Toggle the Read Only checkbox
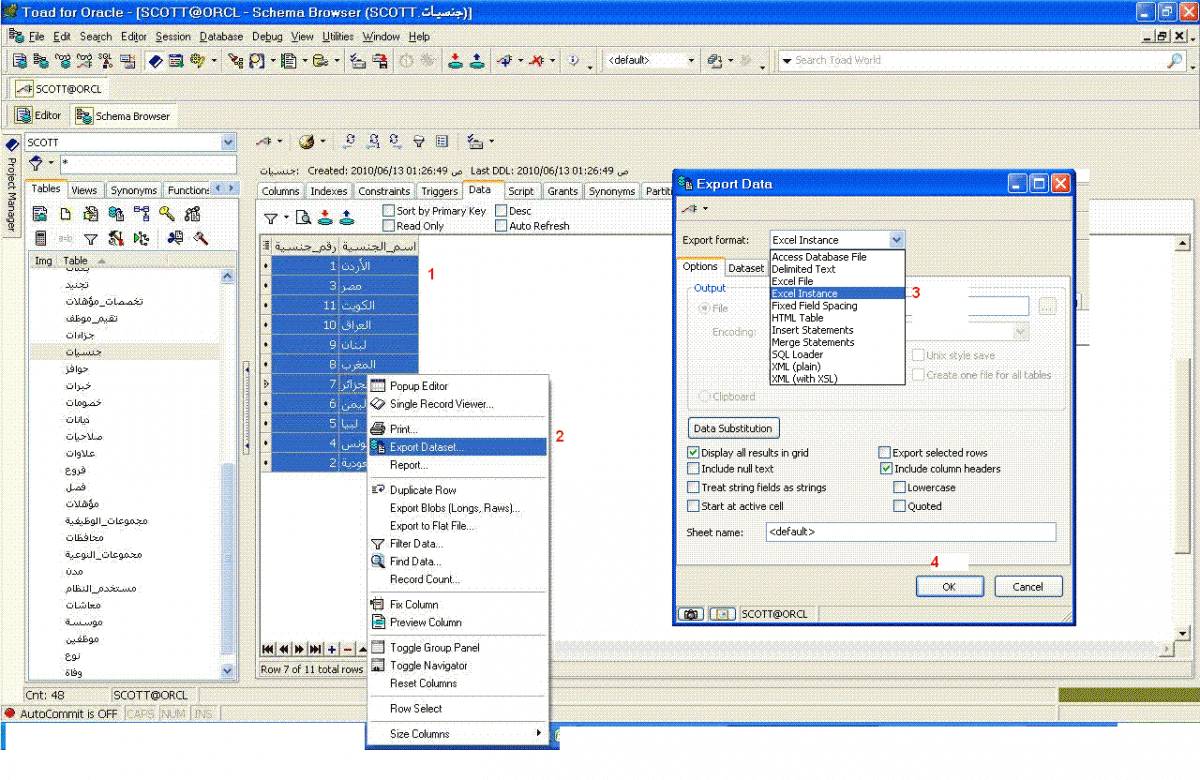This screenshot has height=780, width=1200. click(389, 226)
